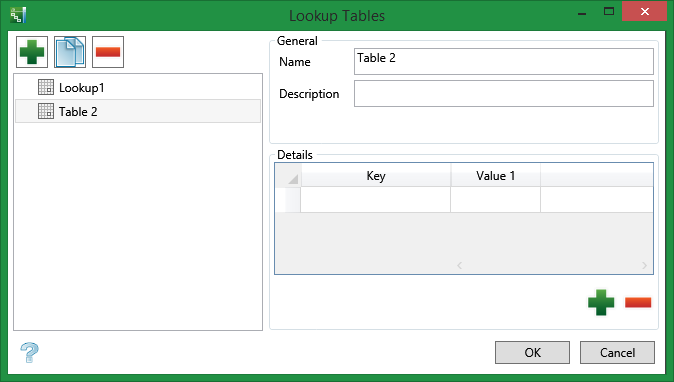The width and height of the screenshot is (674, 382).
Task: Open help via the question mark icon
Action: (29, 352)
